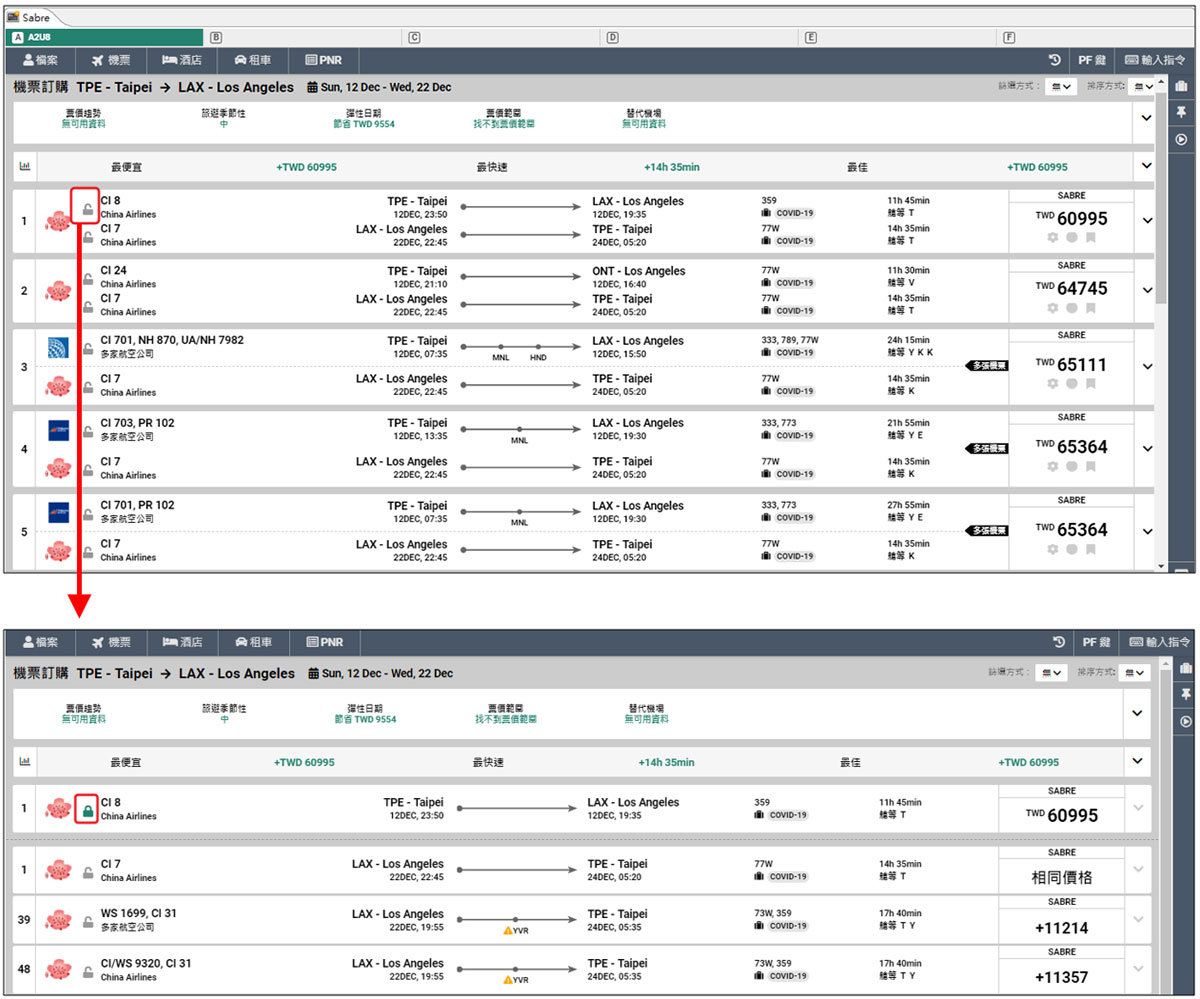
Task: Click the bookmark icon under TWD 64745
Action: pyautogui.click(x=1090, y=308)
